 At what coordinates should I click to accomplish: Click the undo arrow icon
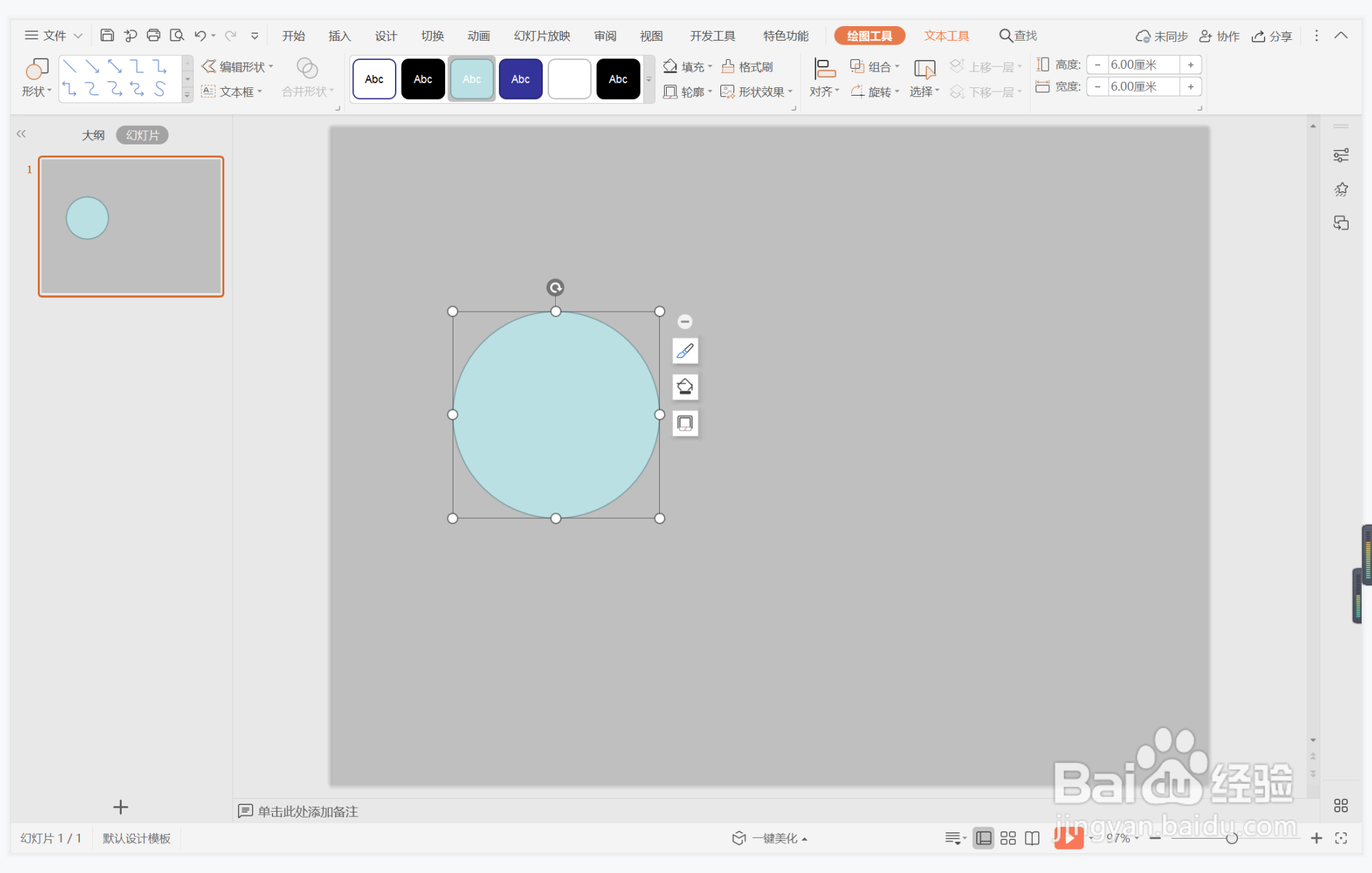200,36
